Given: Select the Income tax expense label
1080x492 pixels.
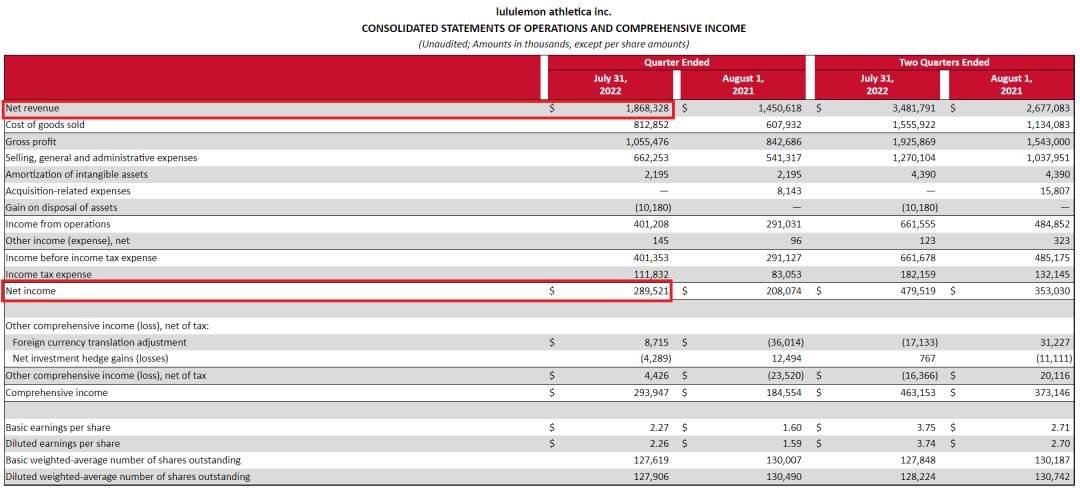Looking at the screenshot, I should tap(48, 274).
